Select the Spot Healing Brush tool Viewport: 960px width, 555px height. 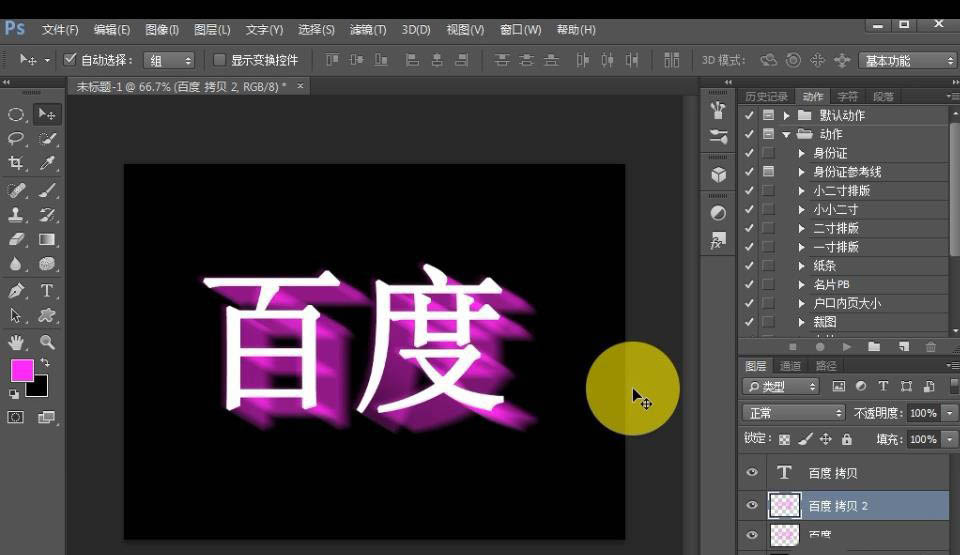[x=16, y=191]
